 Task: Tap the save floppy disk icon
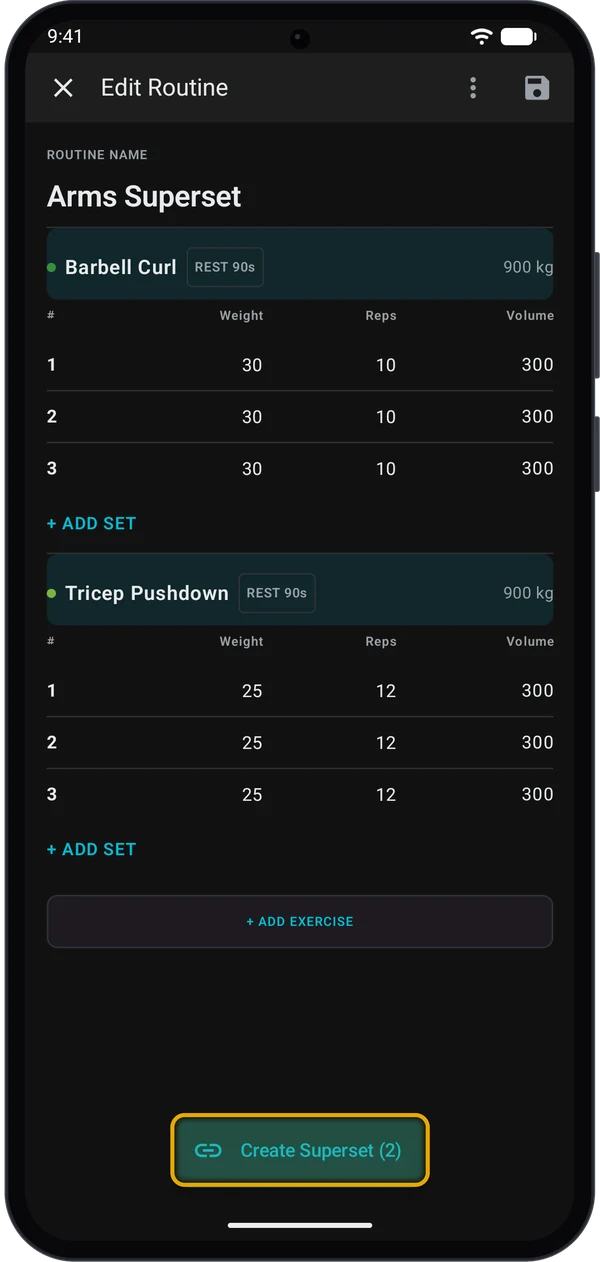click(537, 88)
